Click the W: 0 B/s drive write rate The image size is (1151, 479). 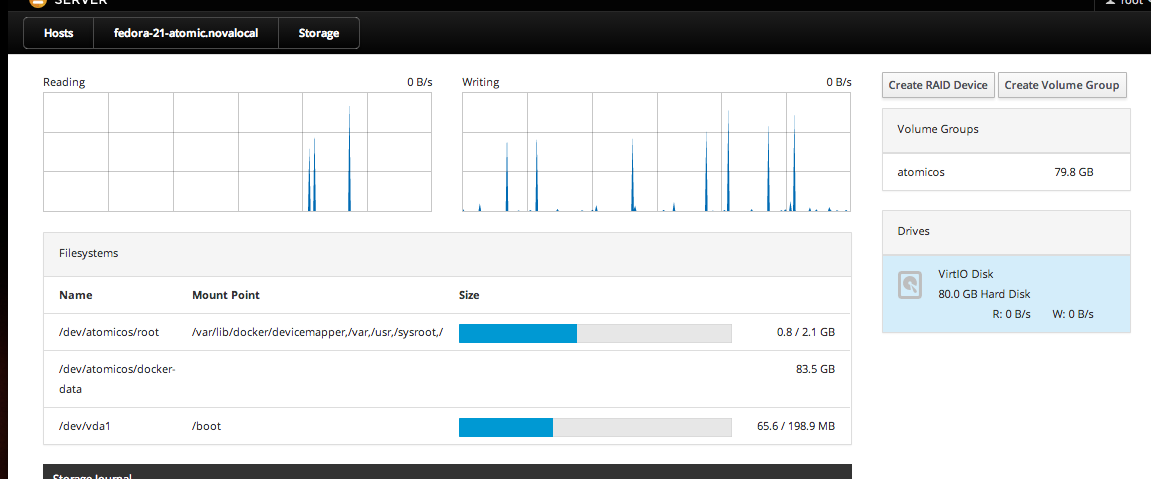(1072, 314)
